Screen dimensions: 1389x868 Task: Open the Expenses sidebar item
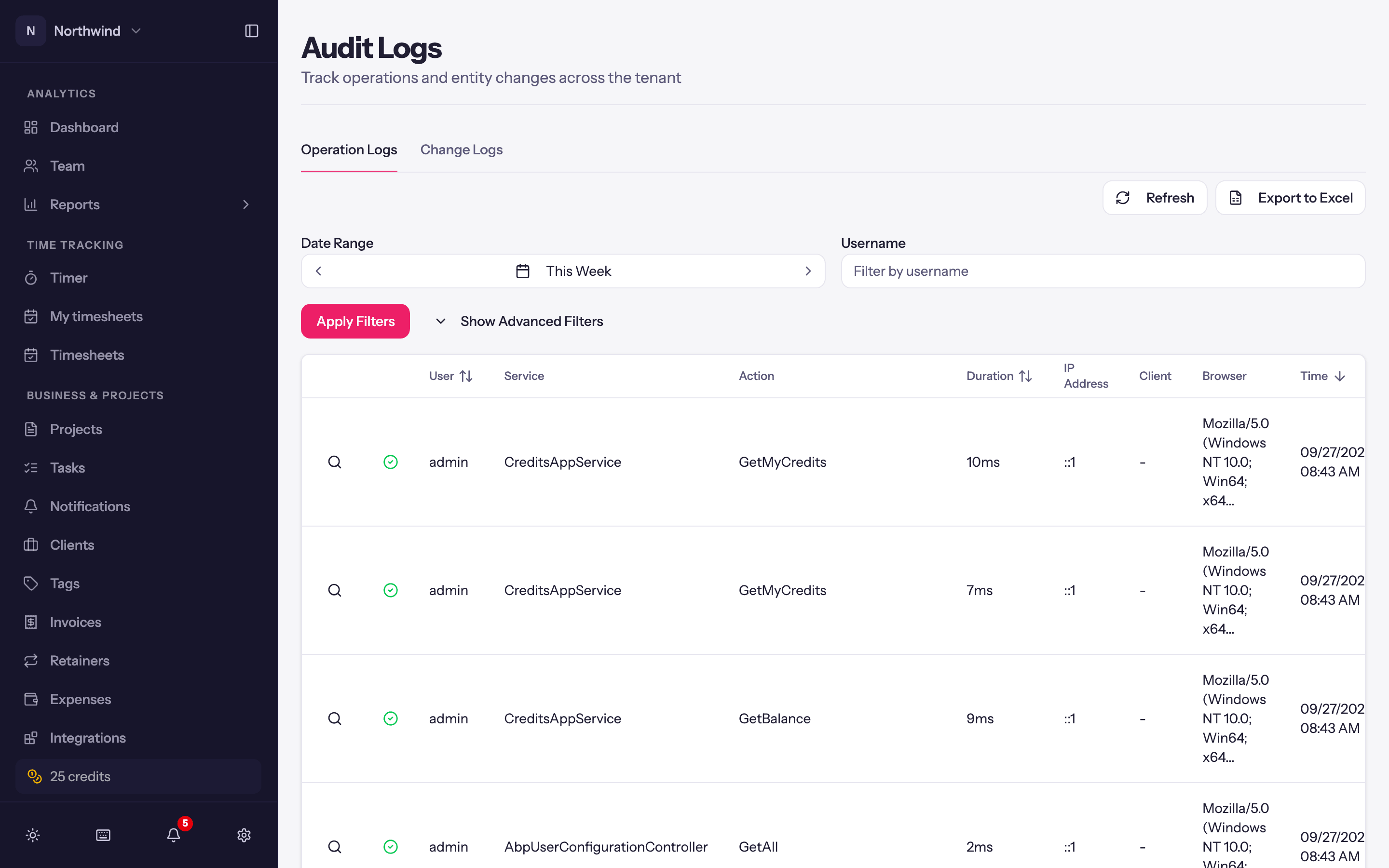click(x=138, y=699)
